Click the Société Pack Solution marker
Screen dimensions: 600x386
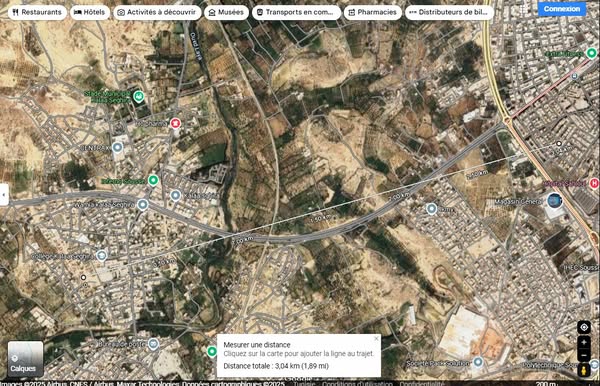(478, 362)
